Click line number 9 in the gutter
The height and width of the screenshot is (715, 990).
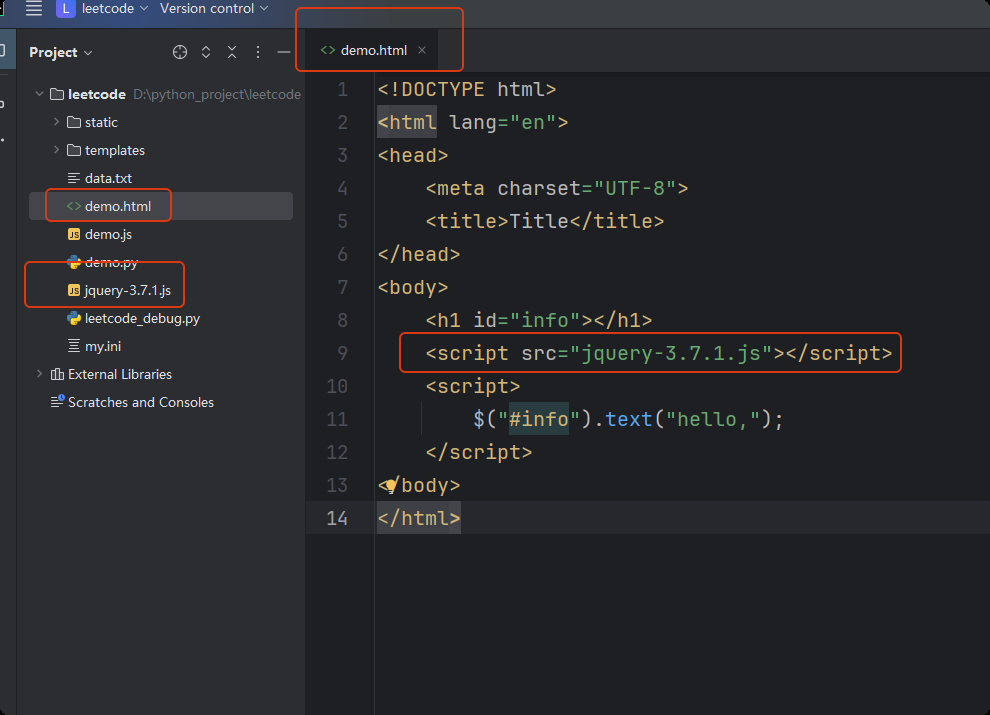point(342,353)
